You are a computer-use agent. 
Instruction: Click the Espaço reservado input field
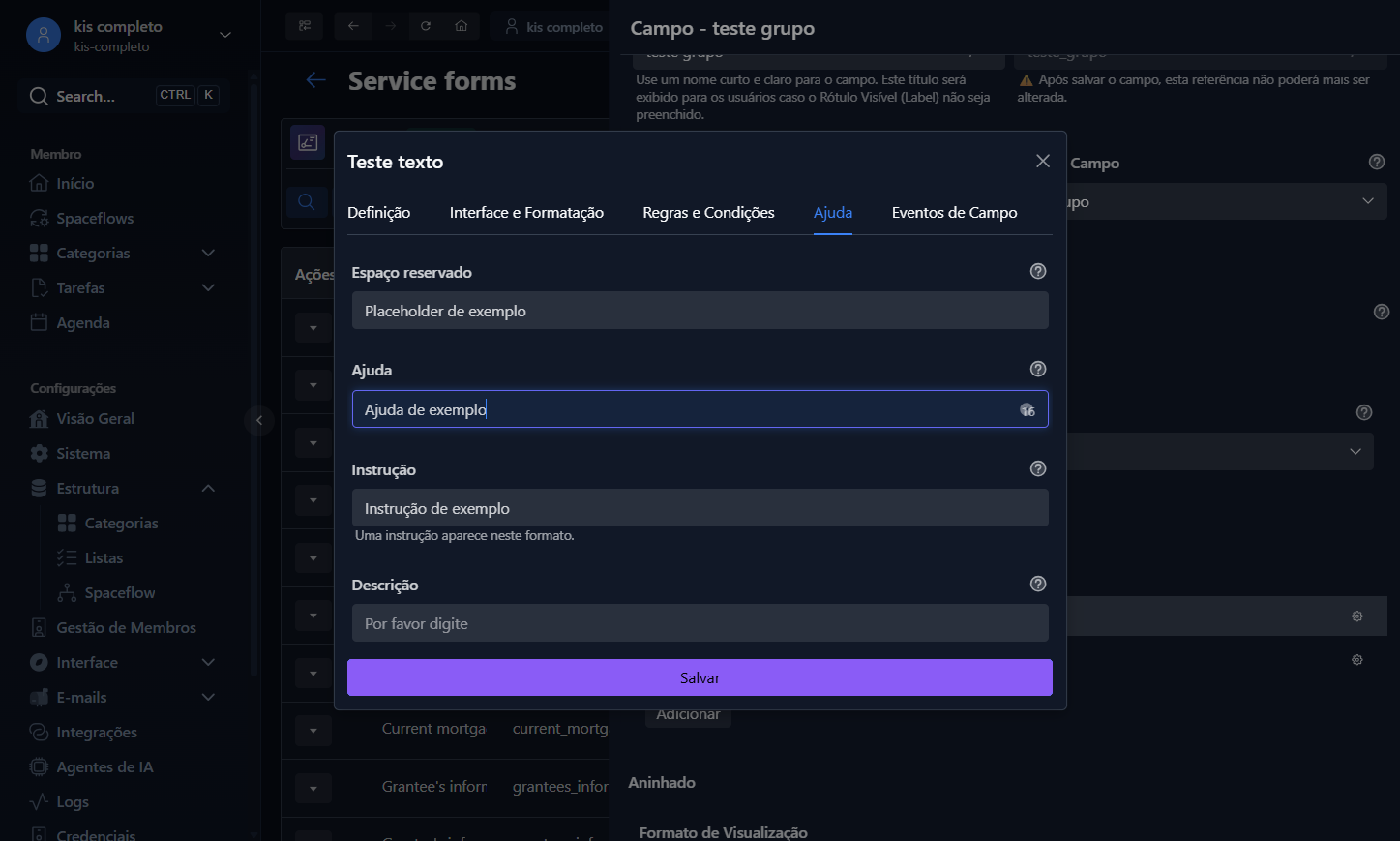click(700, 311)
